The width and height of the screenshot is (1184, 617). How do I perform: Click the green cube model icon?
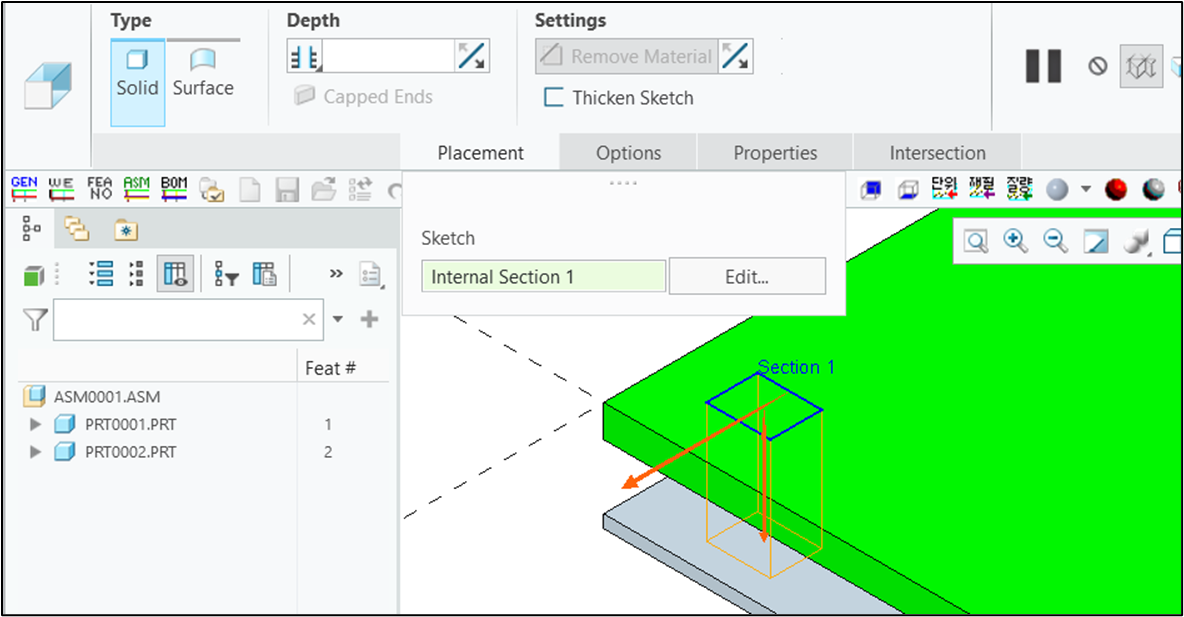pyautogui.click(x=34, y=275)
